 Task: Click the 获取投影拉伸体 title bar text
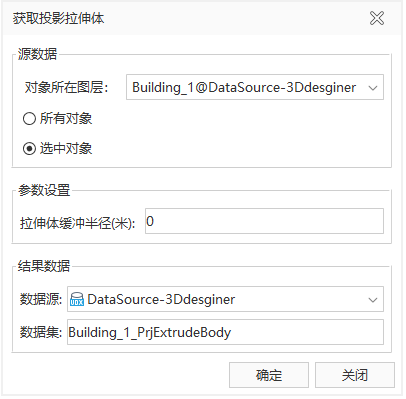coord(59,18)
